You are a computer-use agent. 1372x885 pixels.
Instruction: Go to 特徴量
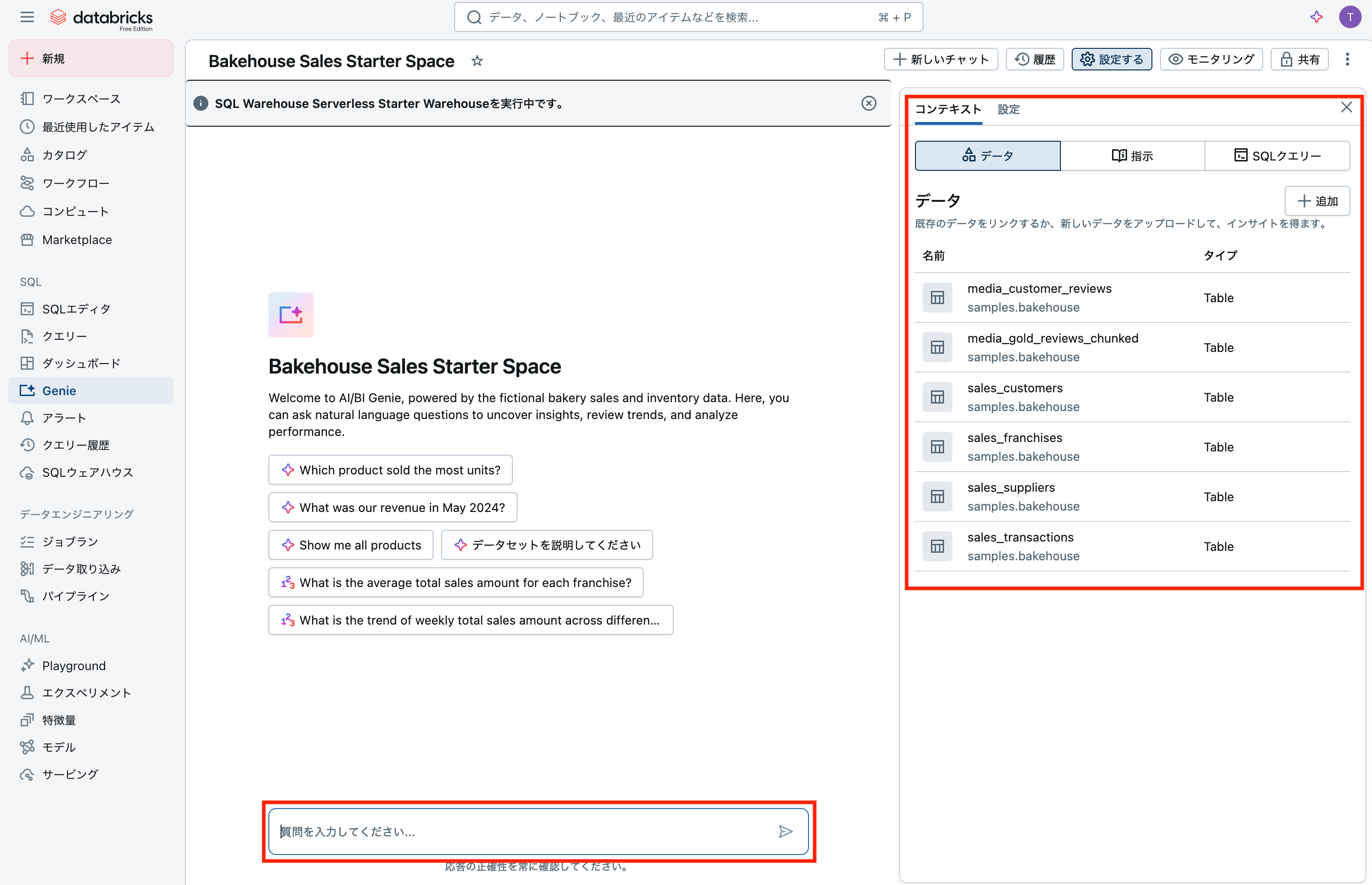click(91, 720)
